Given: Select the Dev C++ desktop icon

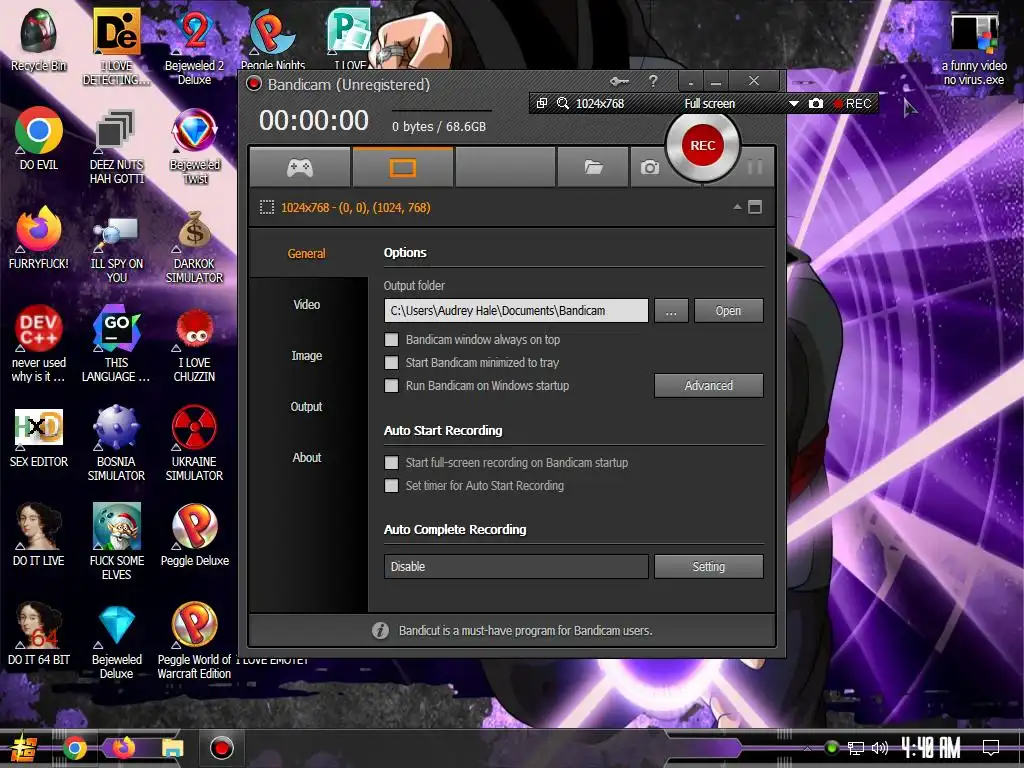Looking at the screenshot, I should point(39,343).
